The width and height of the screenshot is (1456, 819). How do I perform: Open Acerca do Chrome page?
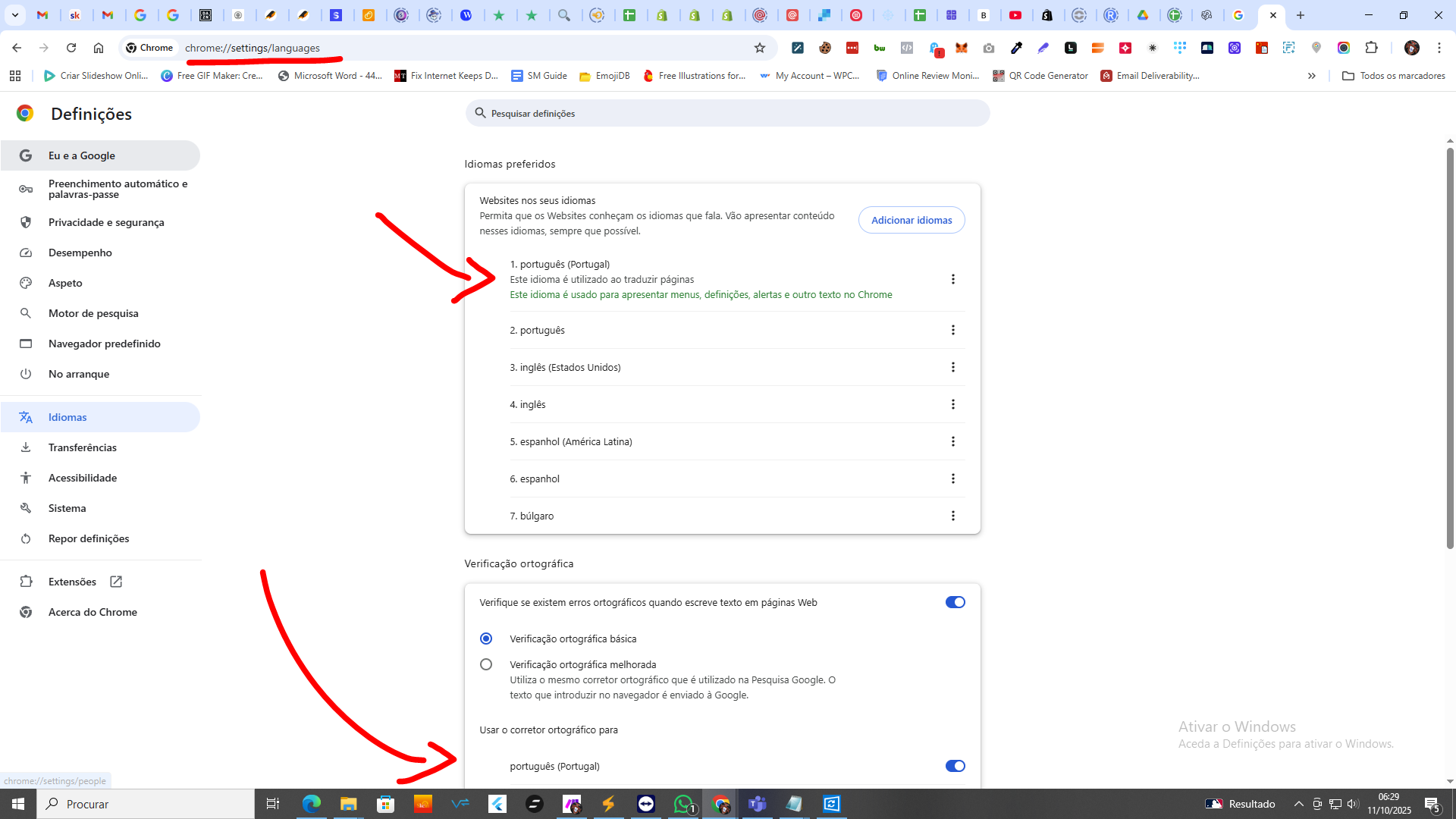coord(100,612)
